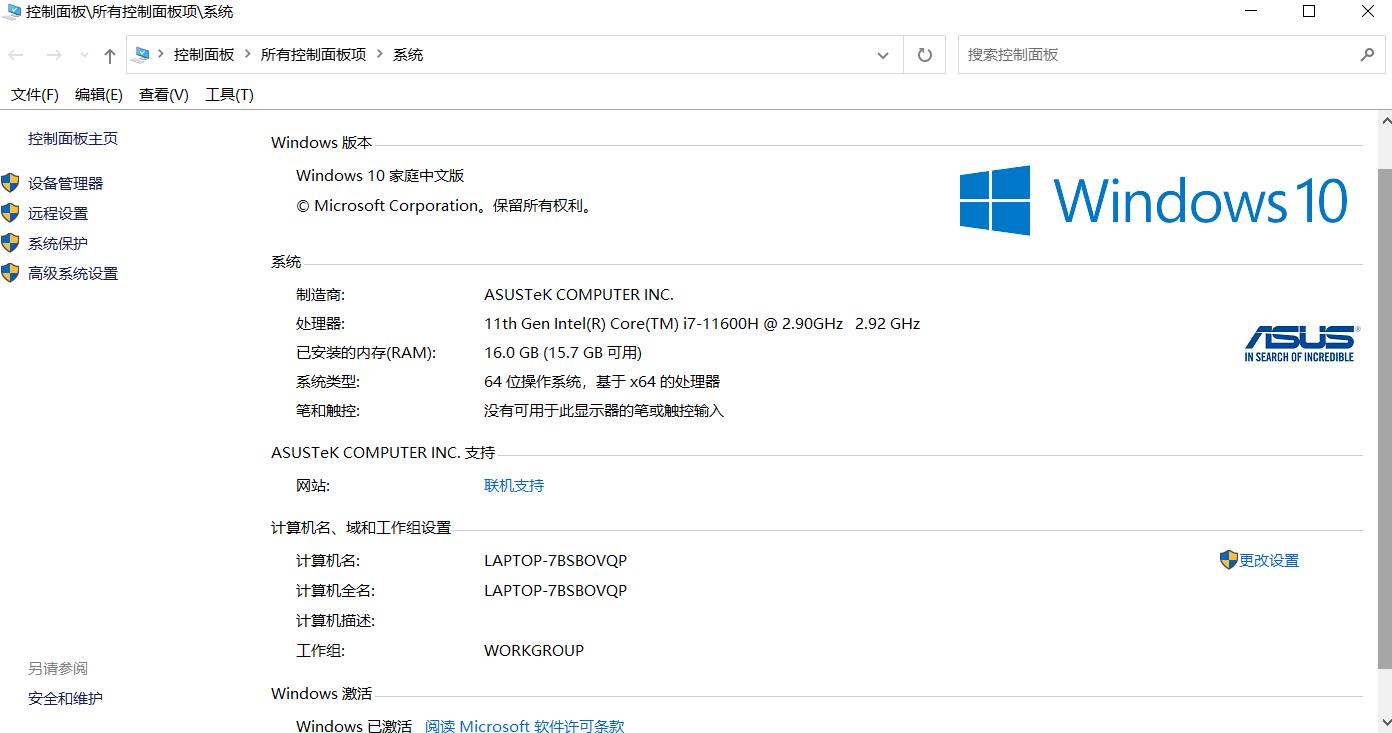Select 系统 breadcrumb
The height and width of the screenshot is (733, 1392).
[408, 55]
